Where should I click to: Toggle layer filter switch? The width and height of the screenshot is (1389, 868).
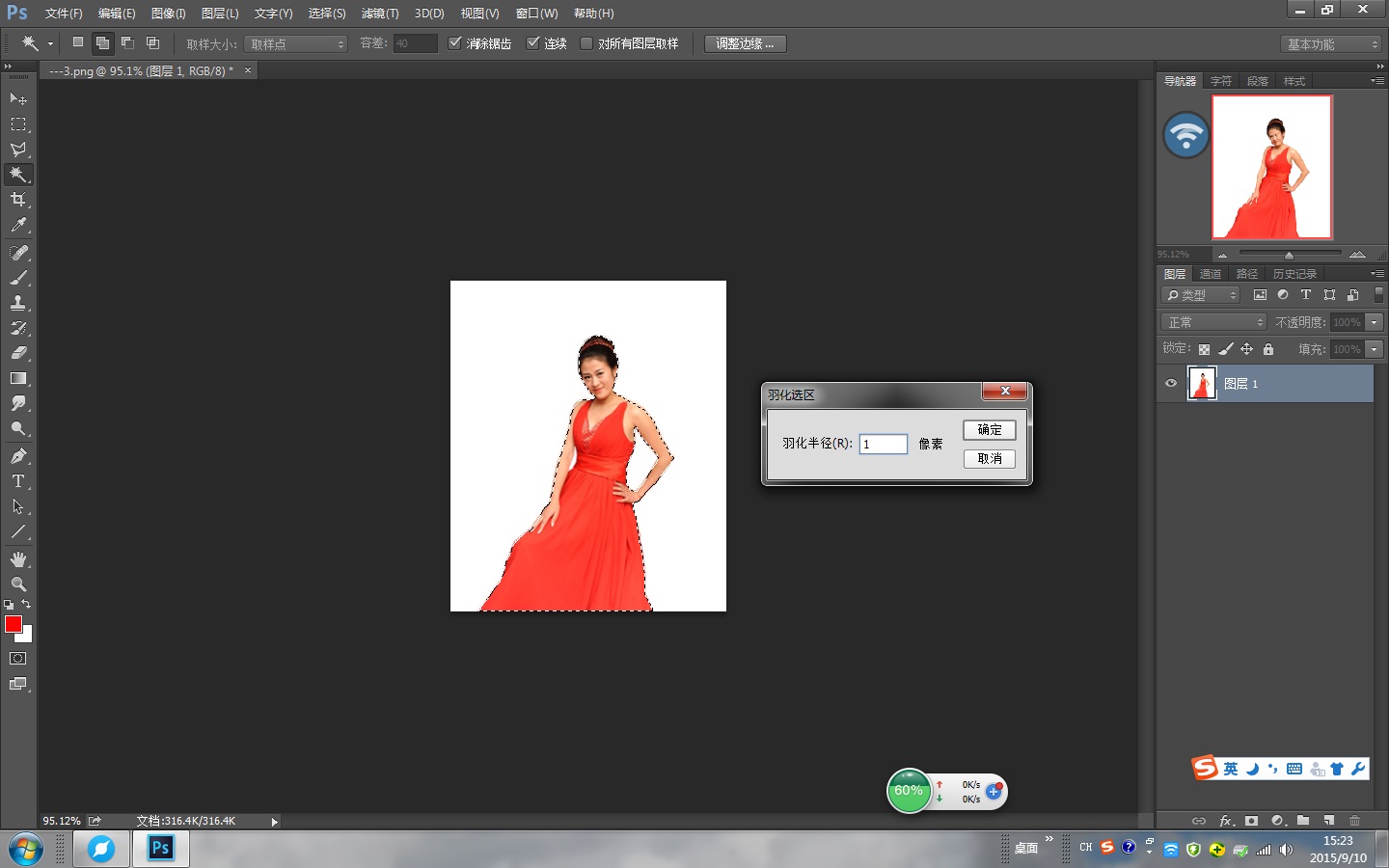click(x=1378, y=295)
